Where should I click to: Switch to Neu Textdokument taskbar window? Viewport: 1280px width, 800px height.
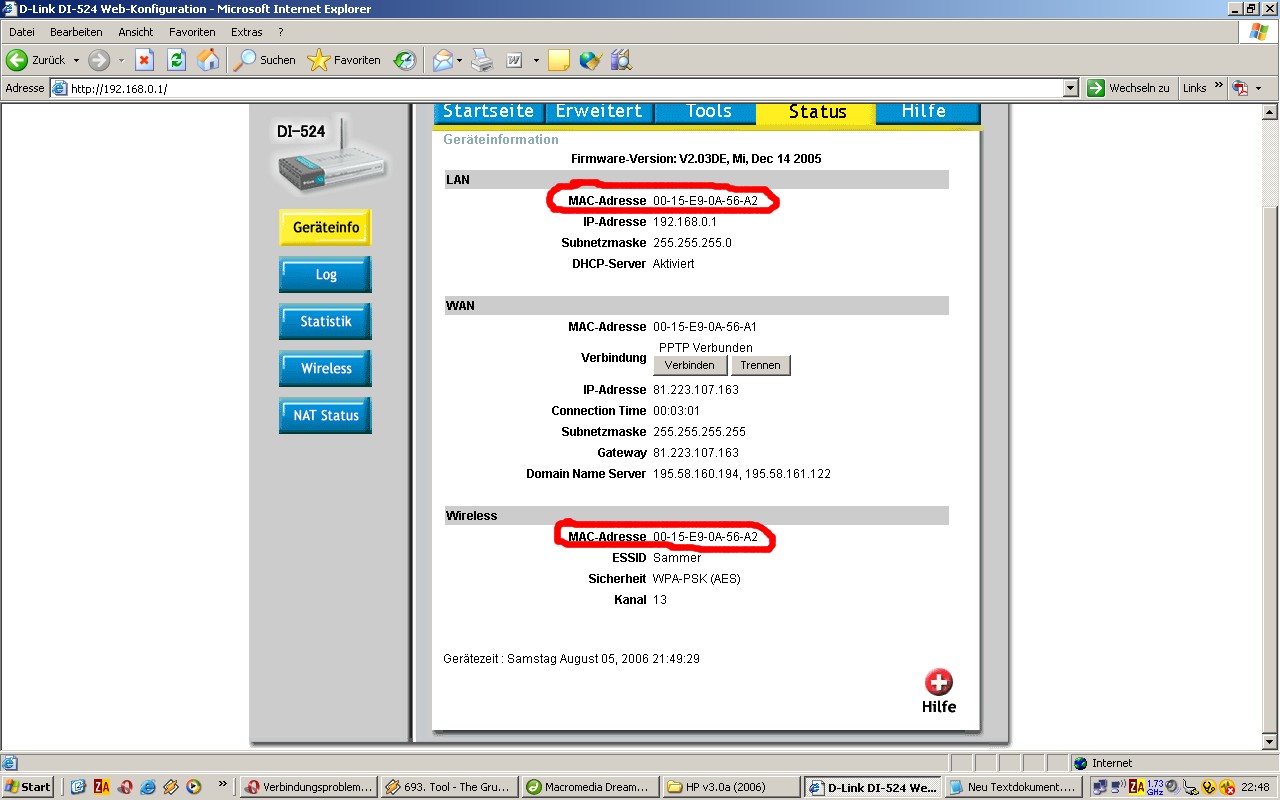[1012, 787]
